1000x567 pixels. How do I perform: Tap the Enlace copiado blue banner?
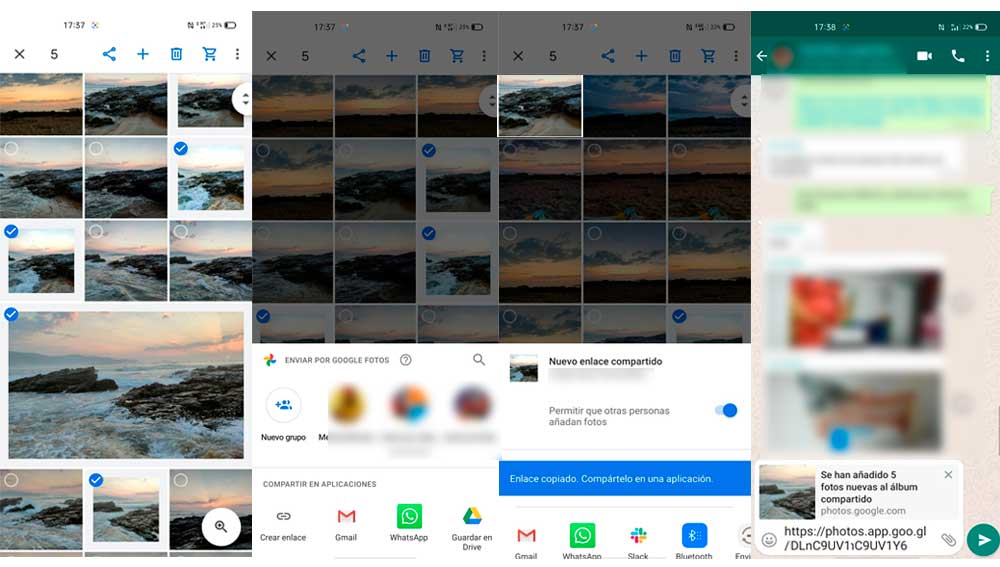(x=624, y=478)
